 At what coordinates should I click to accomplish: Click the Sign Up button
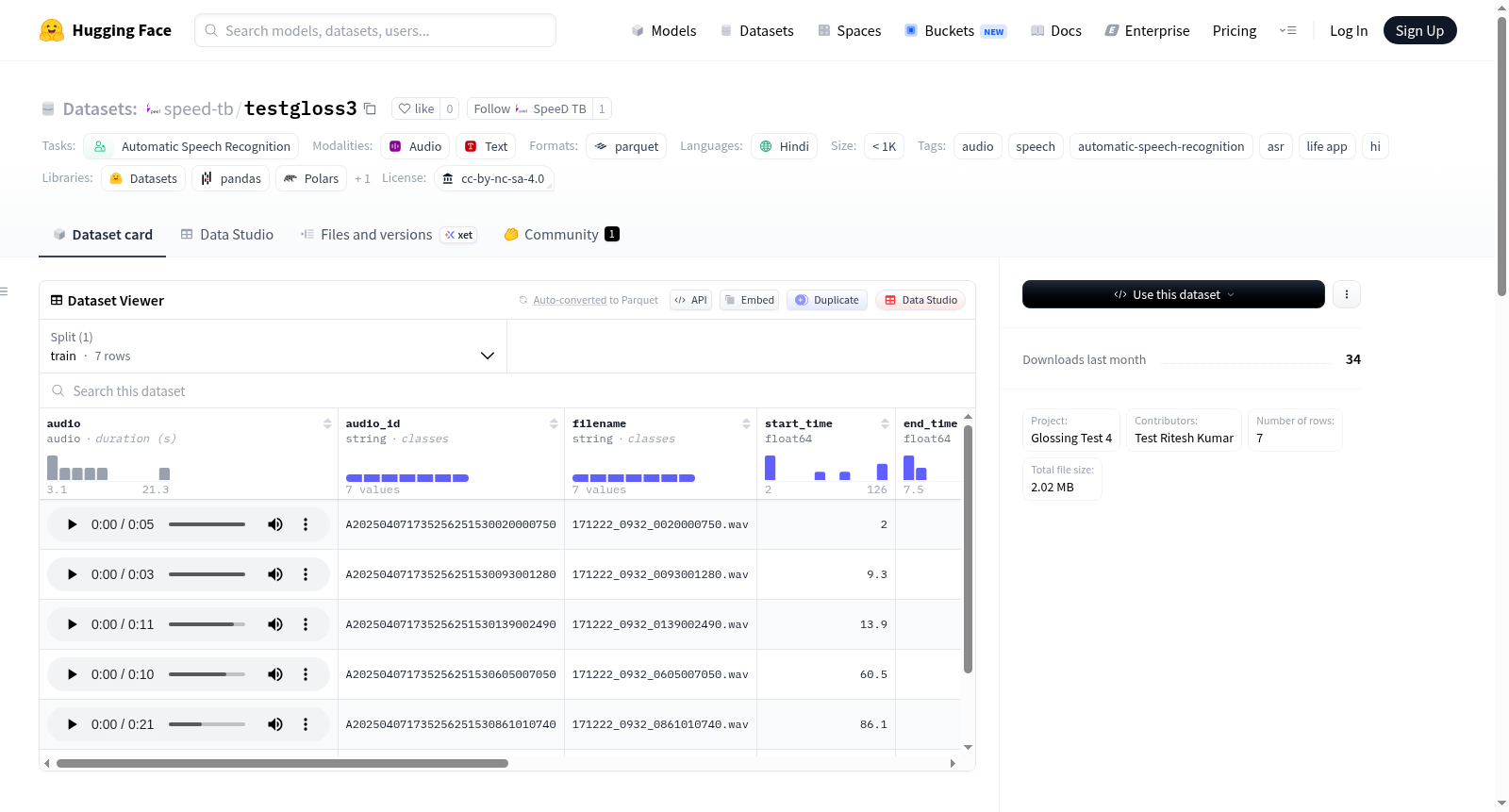click(1419, 30)
